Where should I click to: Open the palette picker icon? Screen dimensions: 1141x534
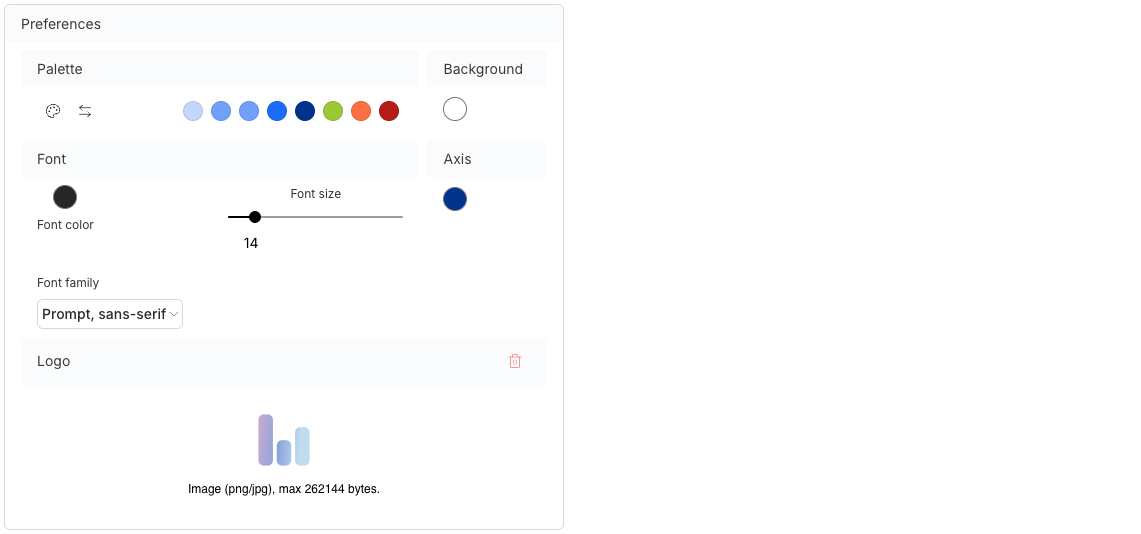click(x=52, y=111)
